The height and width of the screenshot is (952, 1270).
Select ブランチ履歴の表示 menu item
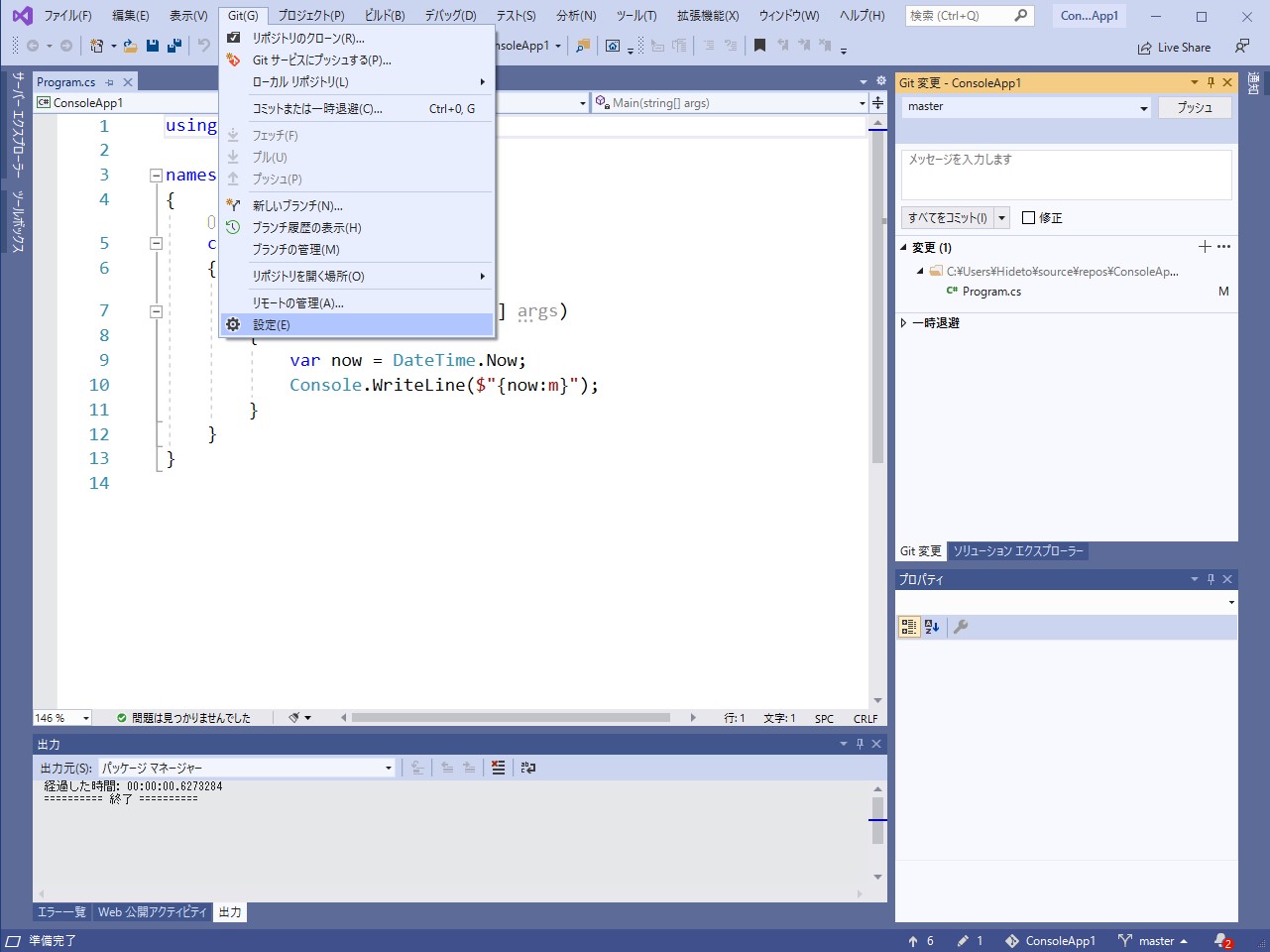pos(357,227)
